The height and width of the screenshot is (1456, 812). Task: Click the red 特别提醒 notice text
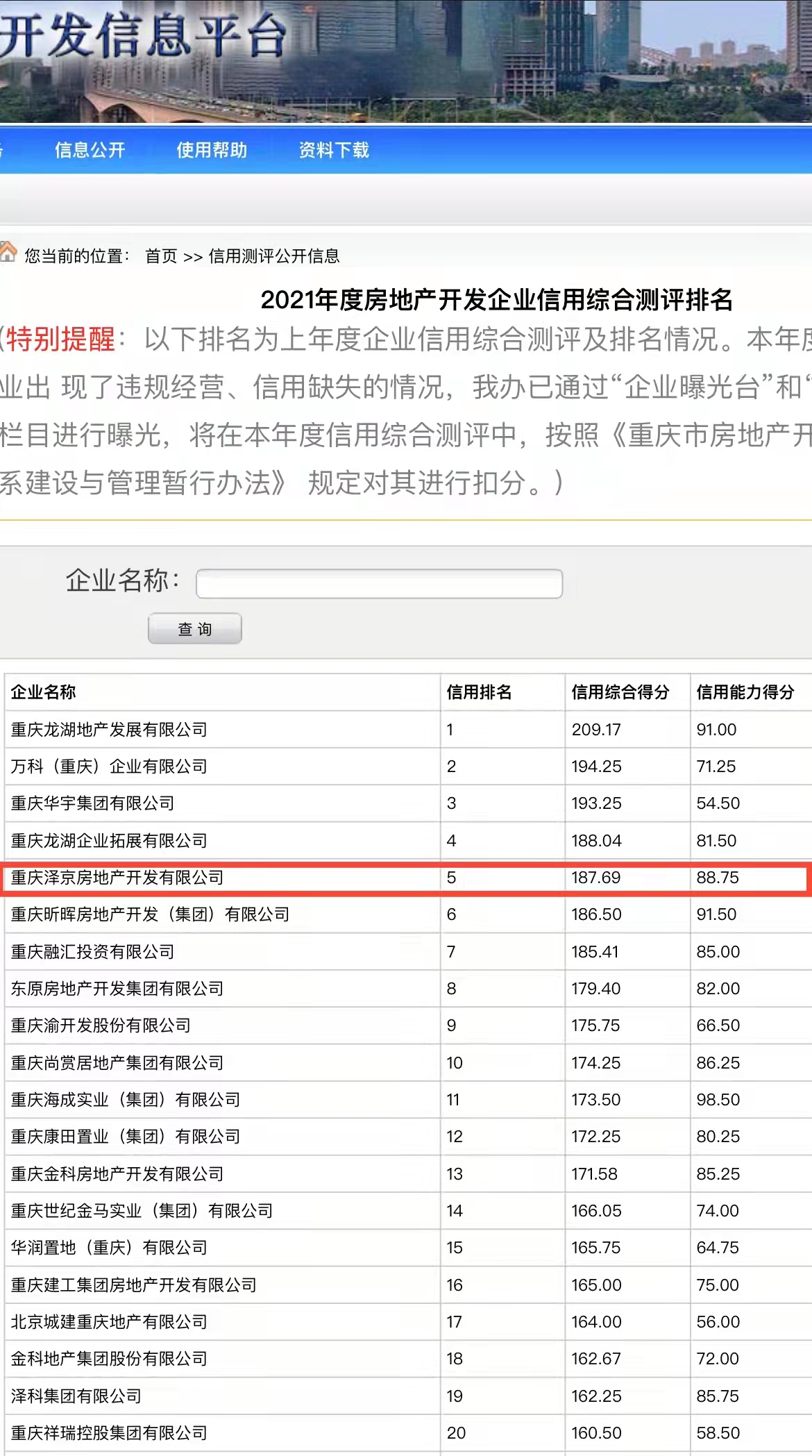tap(60, 340)
